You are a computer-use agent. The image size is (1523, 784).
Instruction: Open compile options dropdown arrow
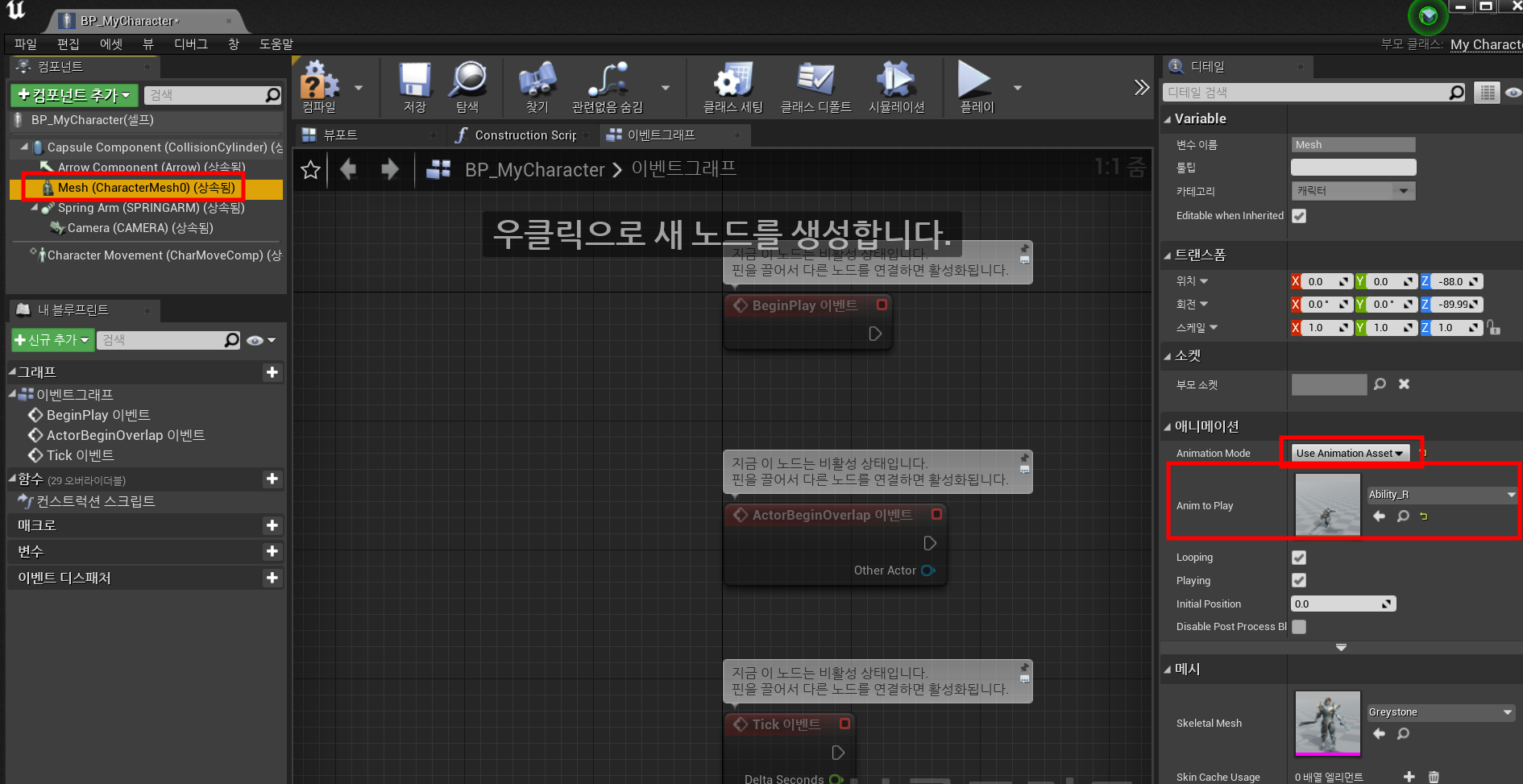tap(359, 88)
